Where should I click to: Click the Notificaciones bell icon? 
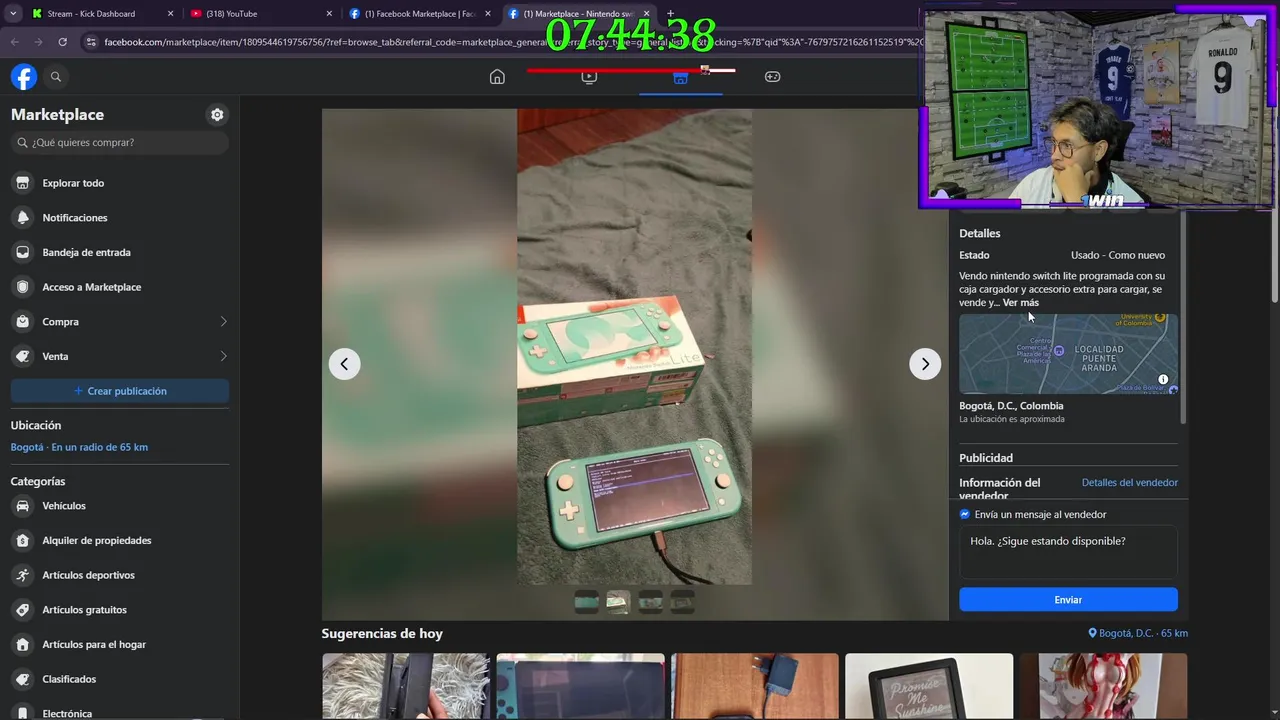(23, 218)
